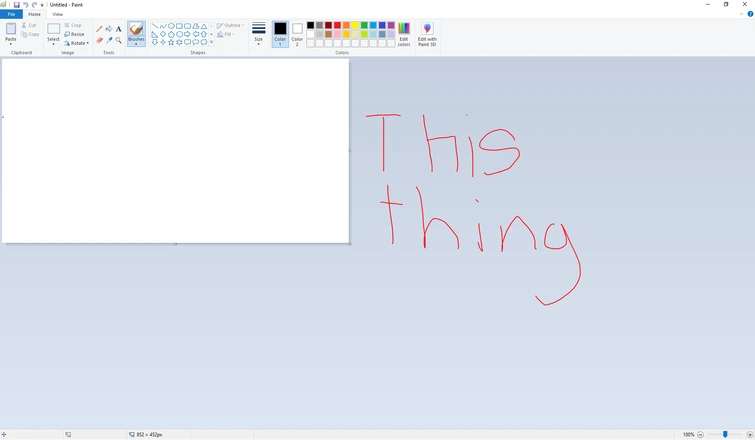This screenshot has width=755, height=440.
Task: Click the zoom slider handle
Action: pos(725,434)
